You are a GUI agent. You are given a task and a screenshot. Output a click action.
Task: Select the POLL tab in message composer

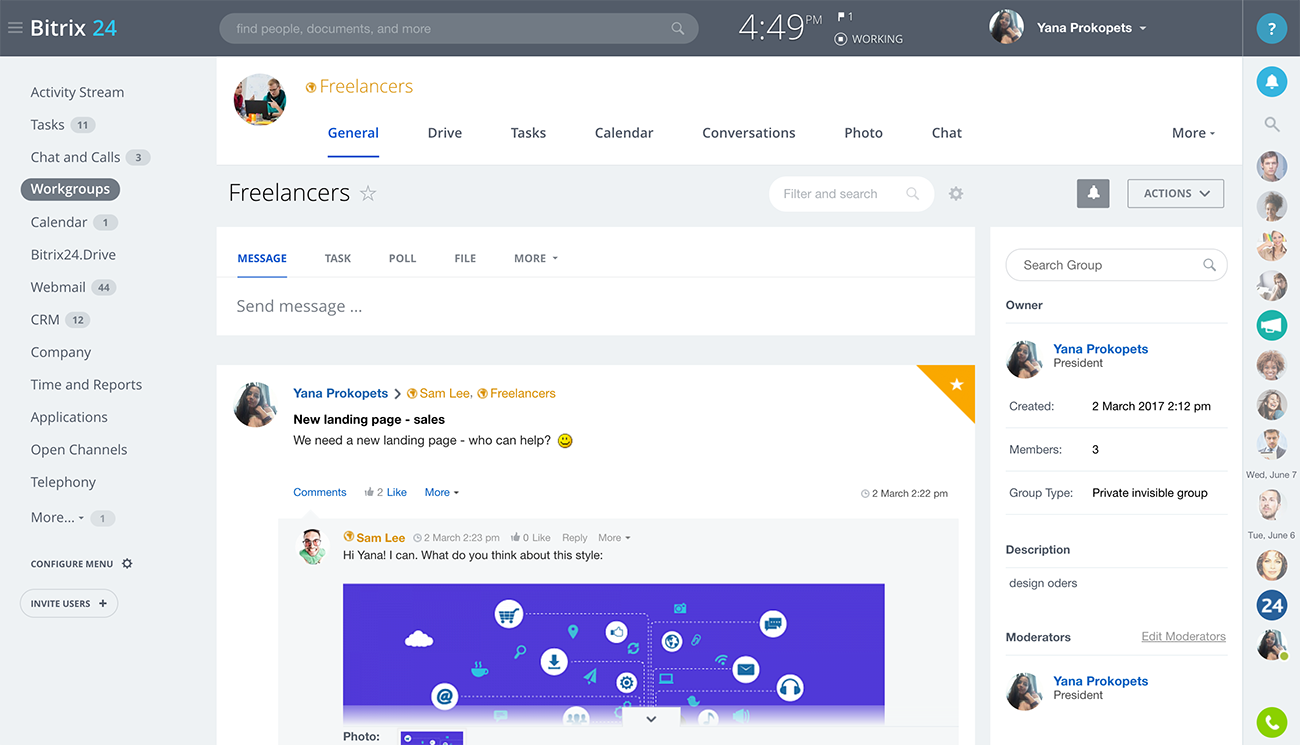(402, 258)
